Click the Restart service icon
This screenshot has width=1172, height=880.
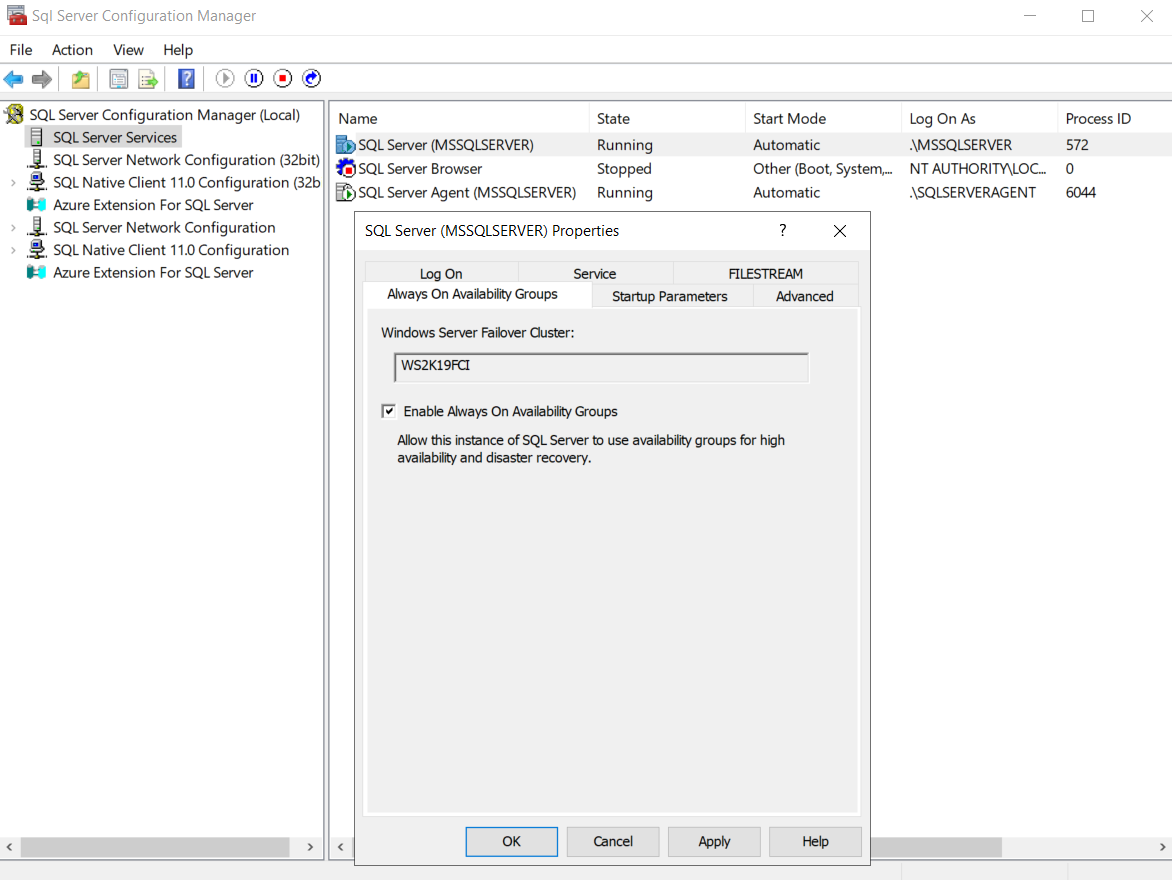click(x=311, y=78)
